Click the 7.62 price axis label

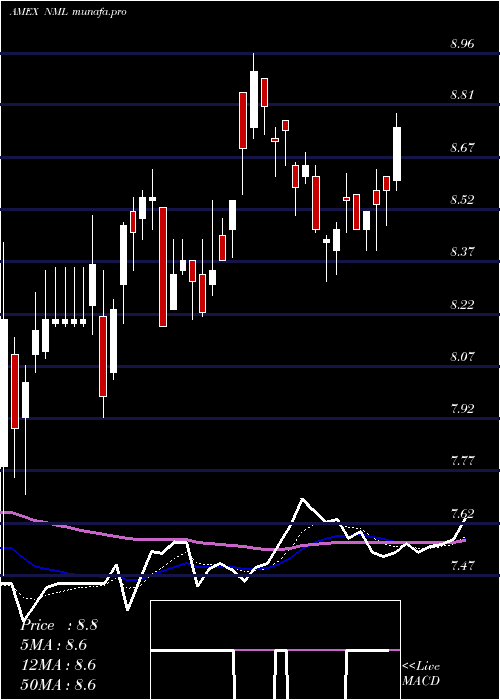(x=462, y=513)
